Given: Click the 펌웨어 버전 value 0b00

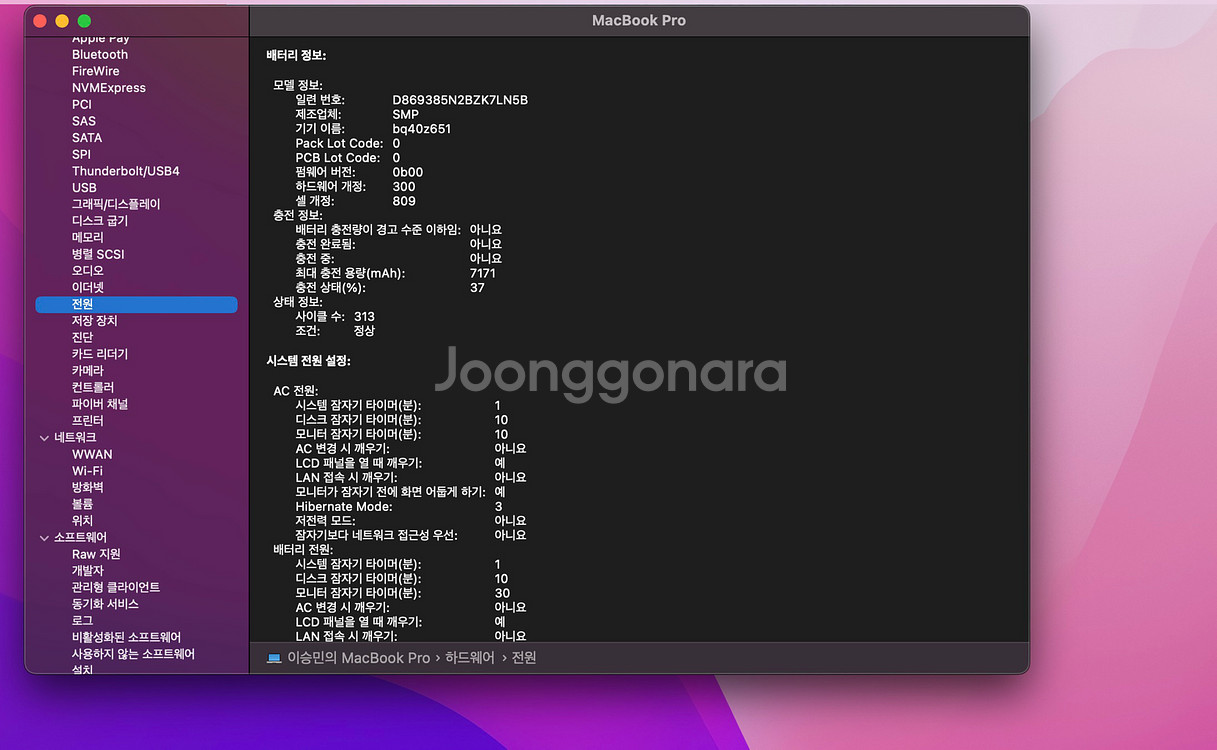Looking at the screenshot, I should 407,172.
